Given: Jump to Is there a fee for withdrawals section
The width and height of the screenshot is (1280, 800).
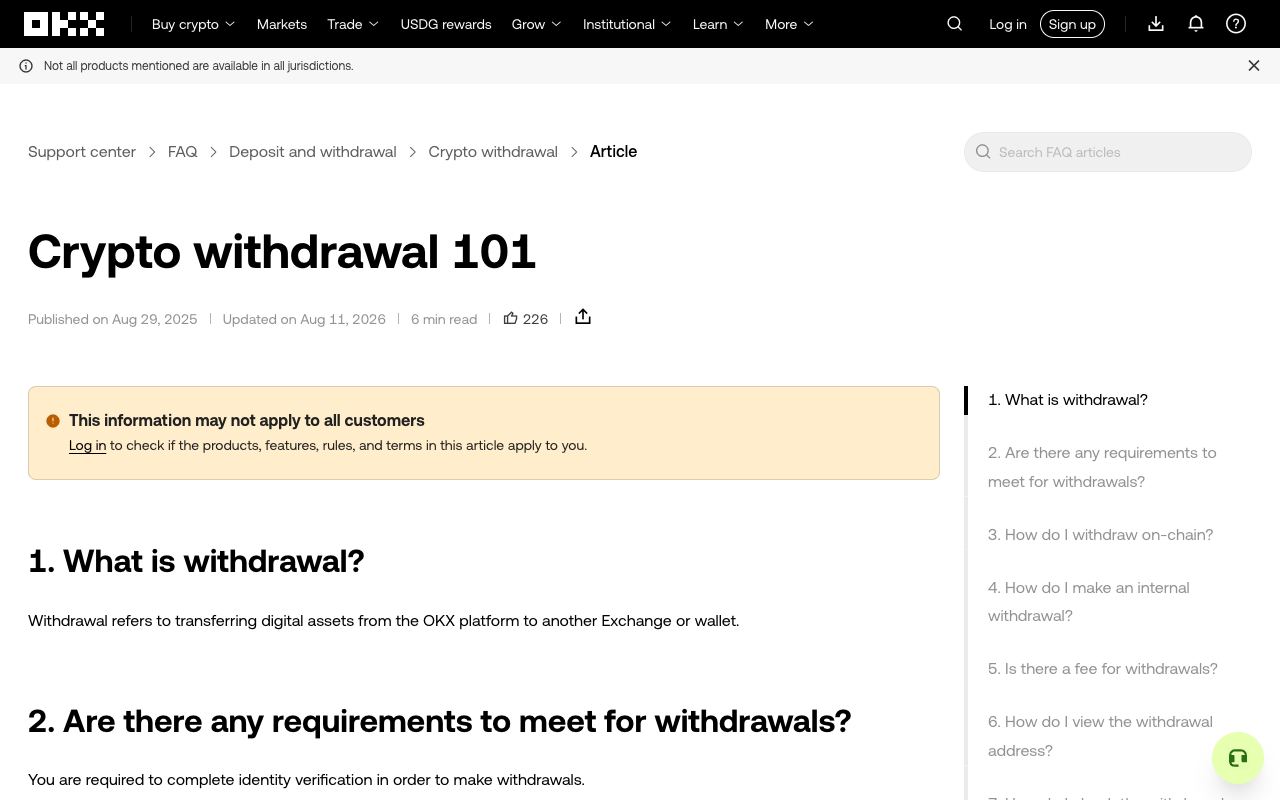Looking at the screenshot, I should (1103, 669).
